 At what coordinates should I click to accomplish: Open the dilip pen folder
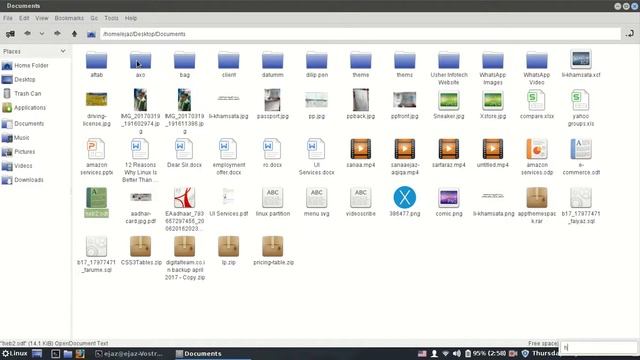317,64
